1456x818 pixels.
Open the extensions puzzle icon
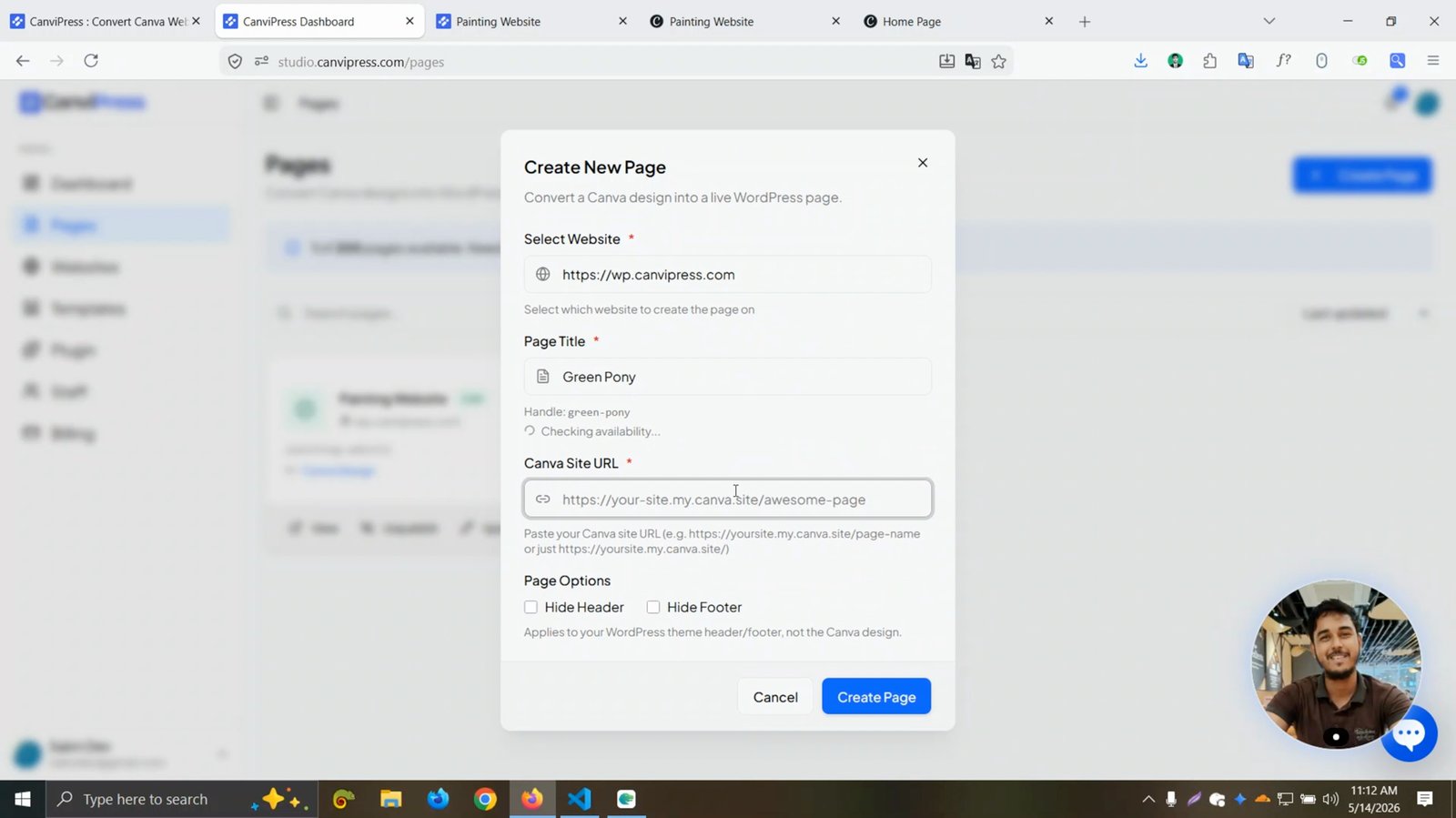[1209, 61]
